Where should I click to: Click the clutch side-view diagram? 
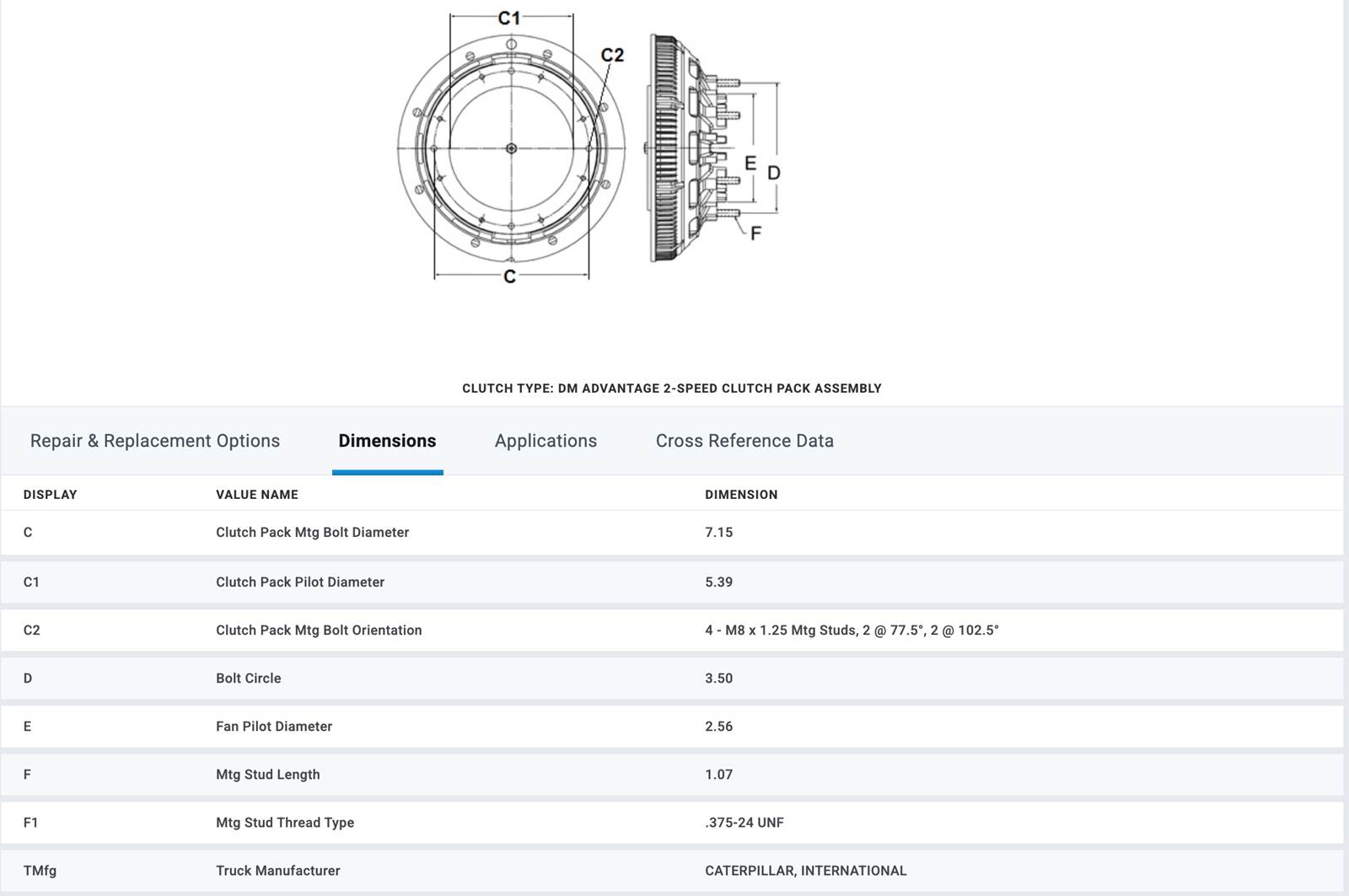[x=714, y=148]
